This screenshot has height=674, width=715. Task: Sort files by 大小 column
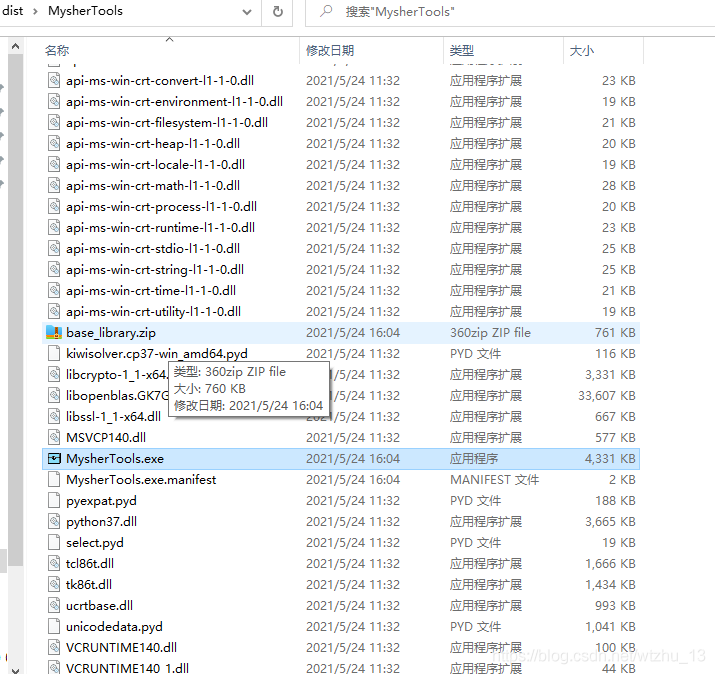[x=581, y=50]
